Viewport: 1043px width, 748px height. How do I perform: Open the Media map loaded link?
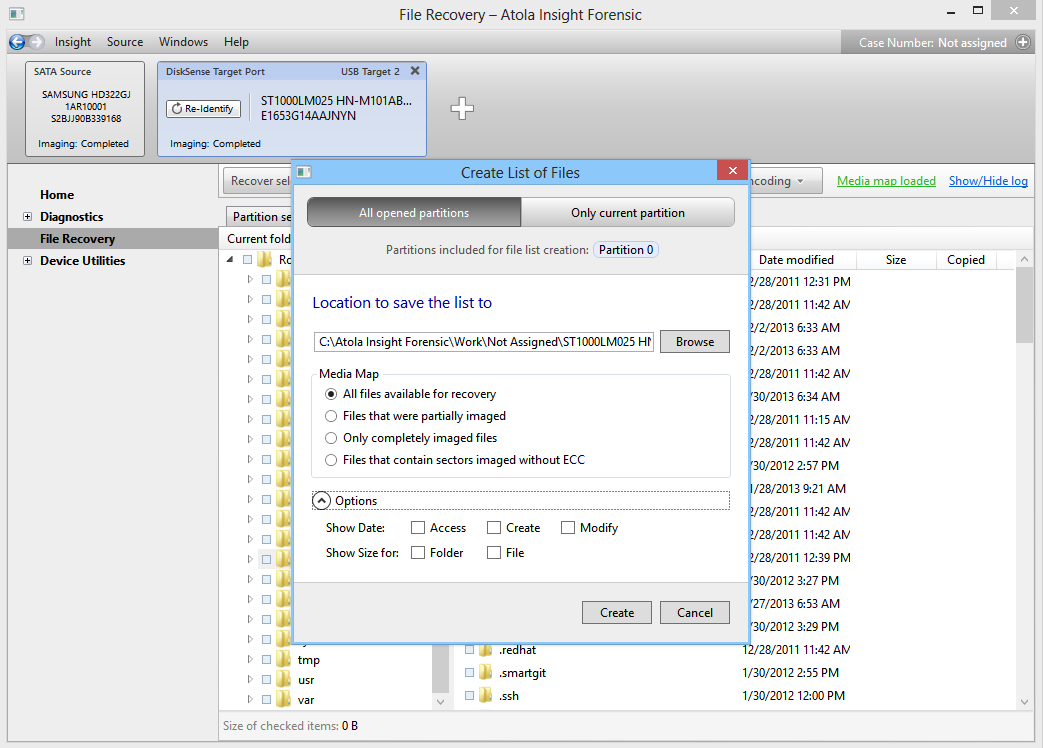pyautogui.click(x=886, y=181)
